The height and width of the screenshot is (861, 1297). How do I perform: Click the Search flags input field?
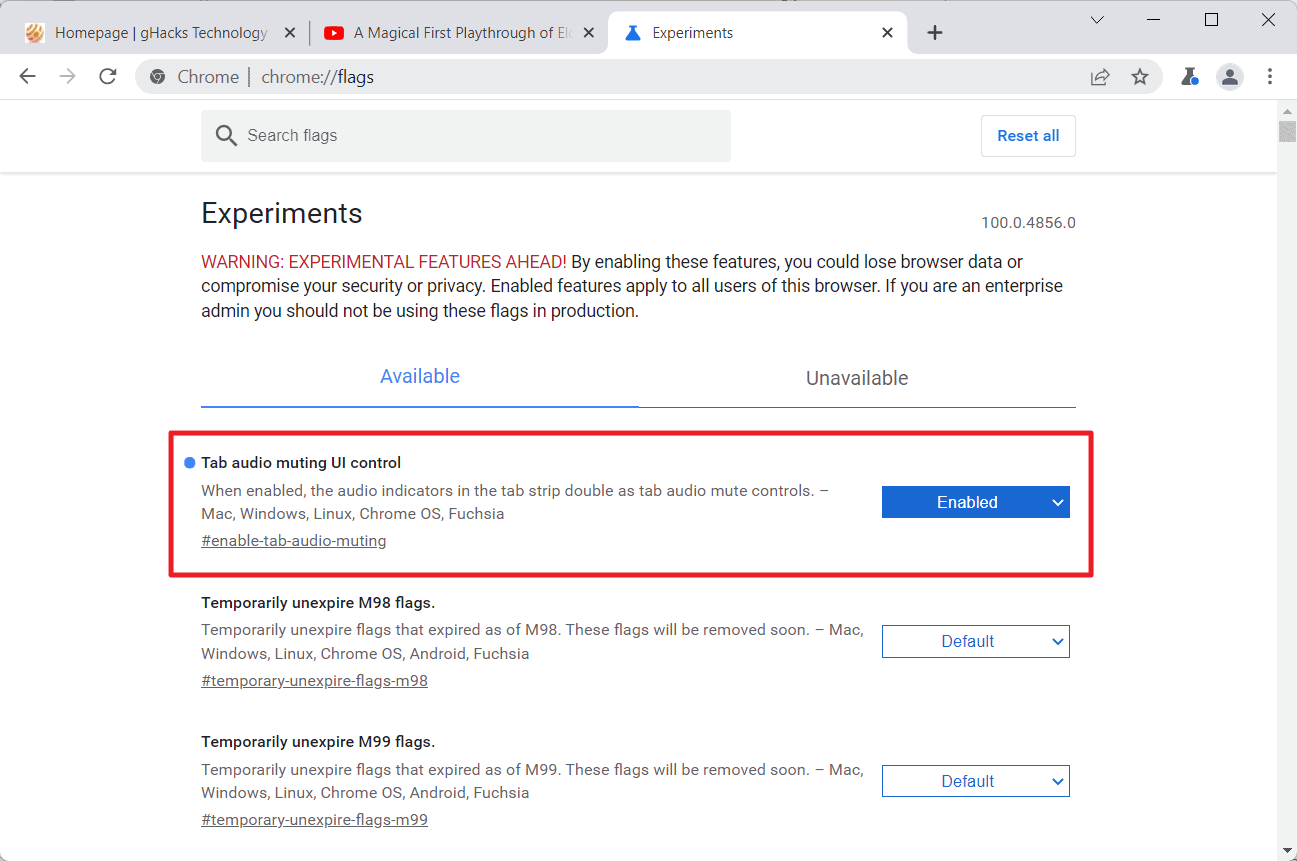point(466,136)
